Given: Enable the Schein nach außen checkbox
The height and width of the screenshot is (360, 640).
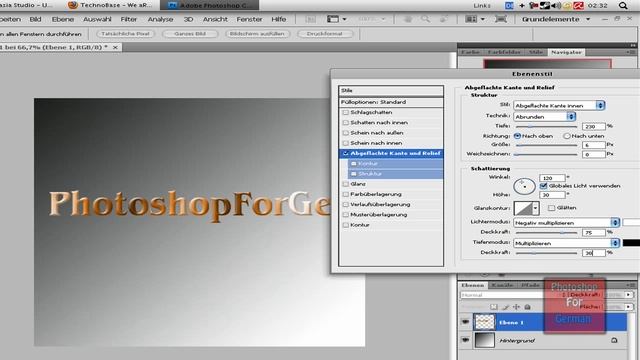Looking at the screenshot, I should pos(346,133).
